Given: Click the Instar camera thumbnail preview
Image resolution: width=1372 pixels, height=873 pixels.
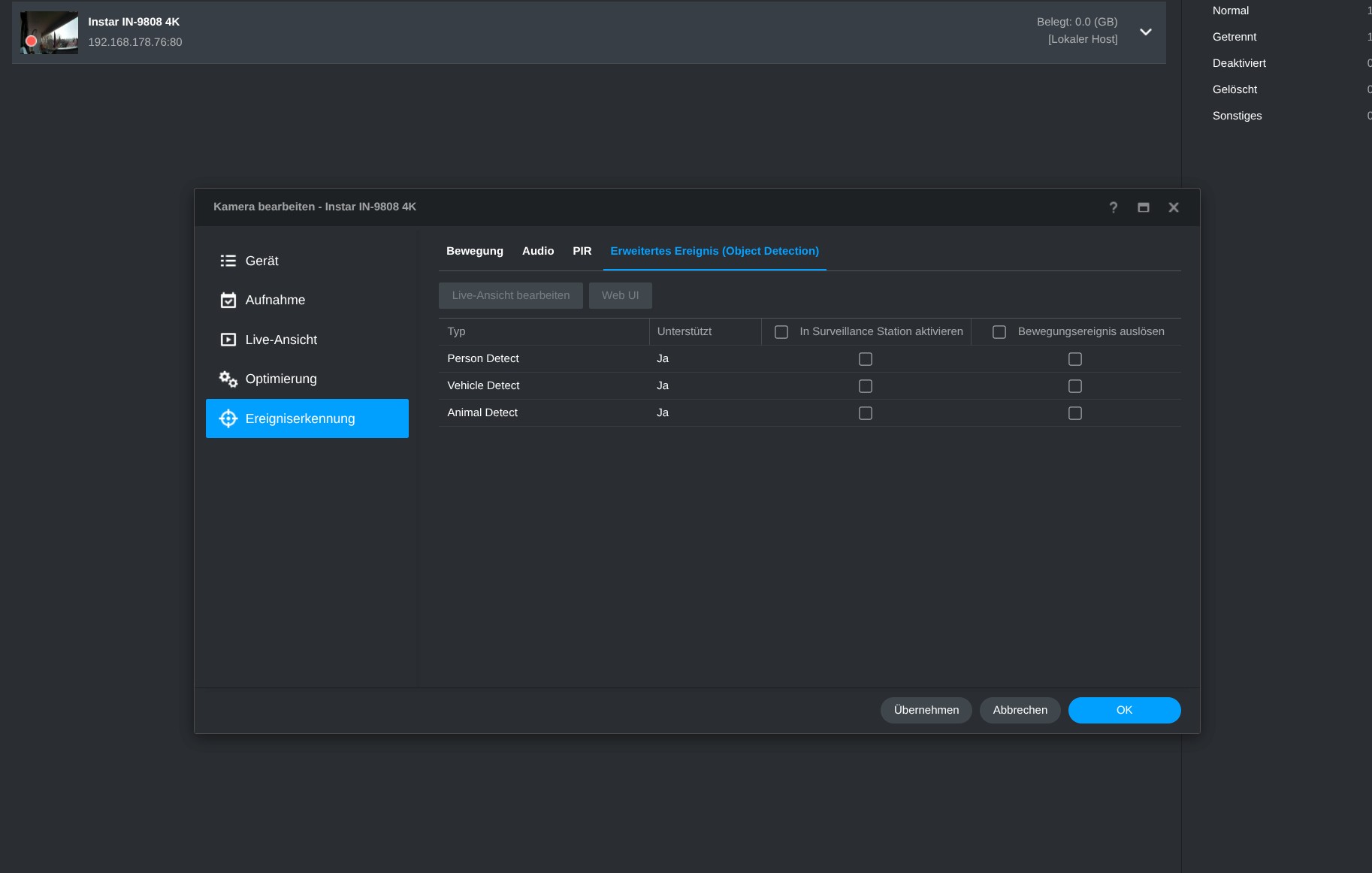Looking at the screenshot, I should point(50,32).
